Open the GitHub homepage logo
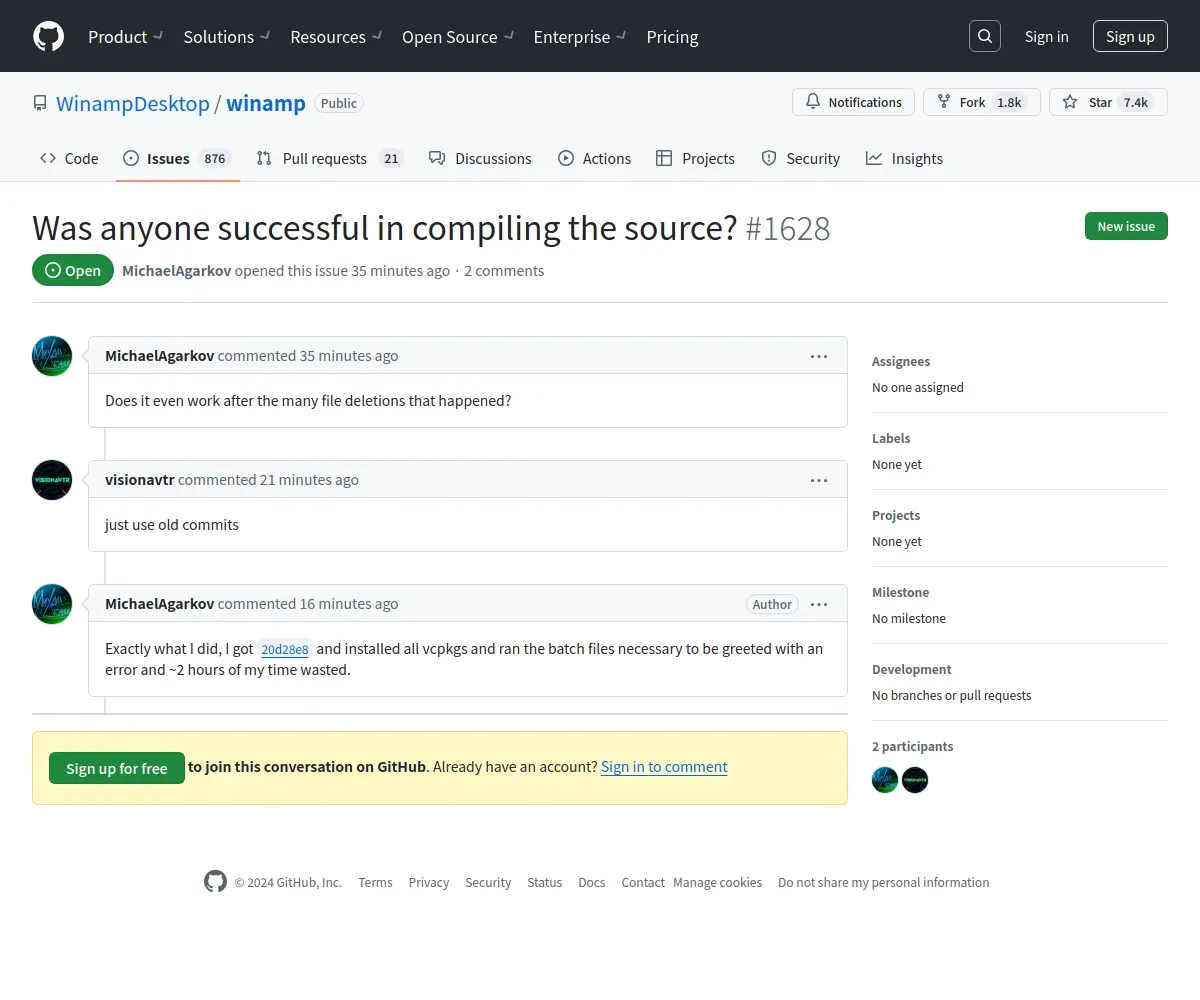This screenshot has height=1000, width=1200. tap(48, 36)
